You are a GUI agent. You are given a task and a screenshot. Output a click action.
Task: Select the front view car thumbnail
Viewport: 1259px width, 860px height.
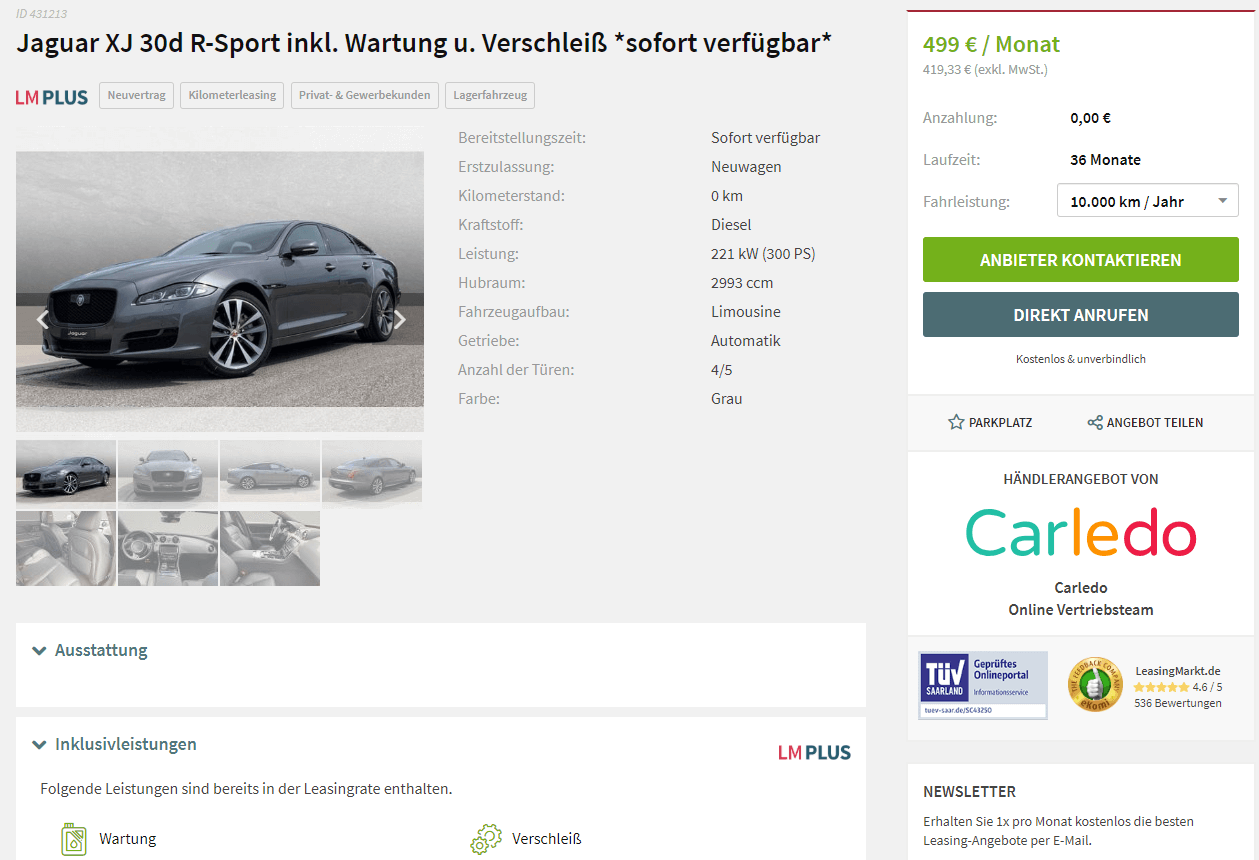click(x=168, y=471)
